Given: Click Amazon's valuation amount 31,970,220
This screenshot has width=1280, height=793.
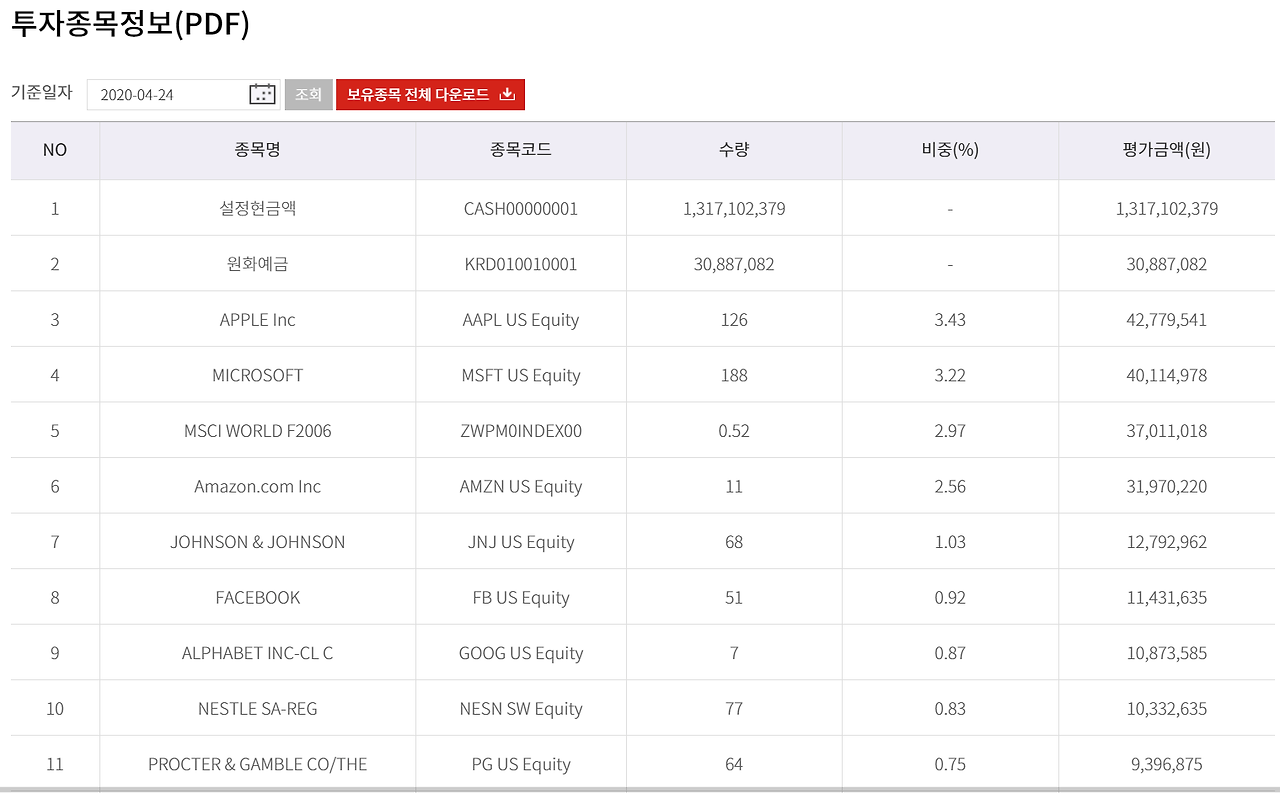Looking at the screenshot, I should 1167,487.
